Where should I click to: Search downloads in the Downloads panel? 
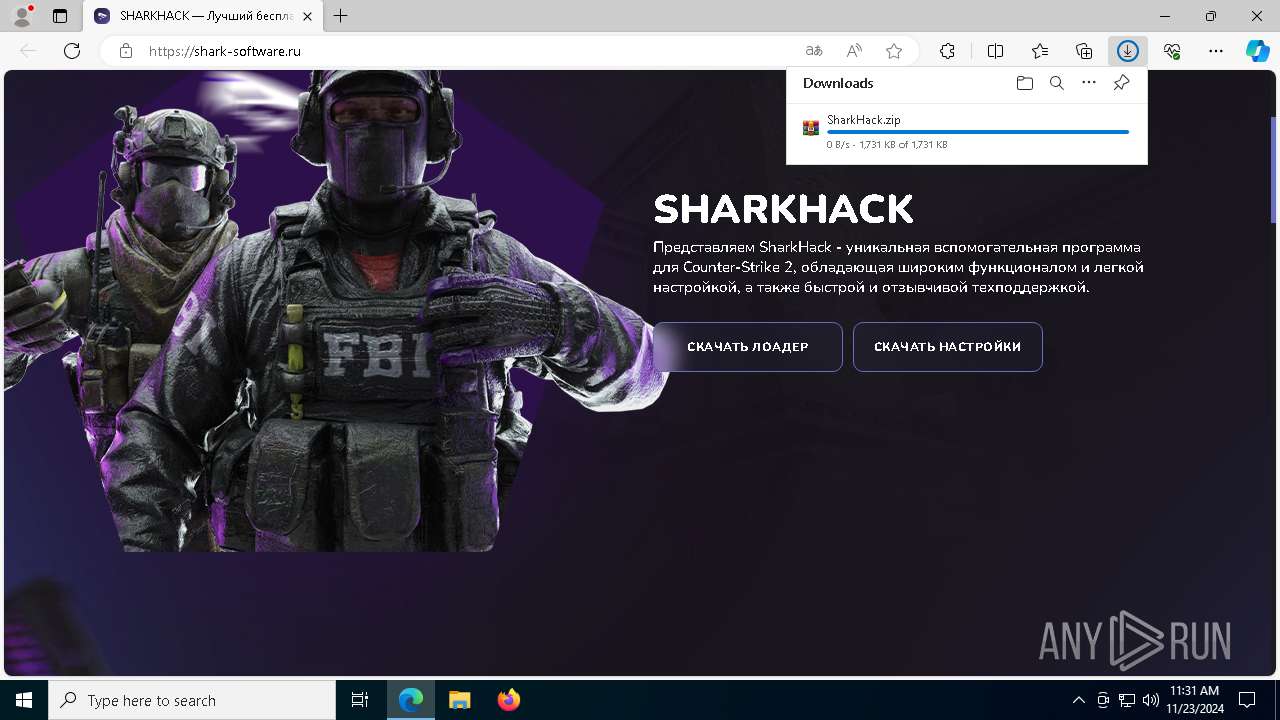click(x=1057, y=83)
